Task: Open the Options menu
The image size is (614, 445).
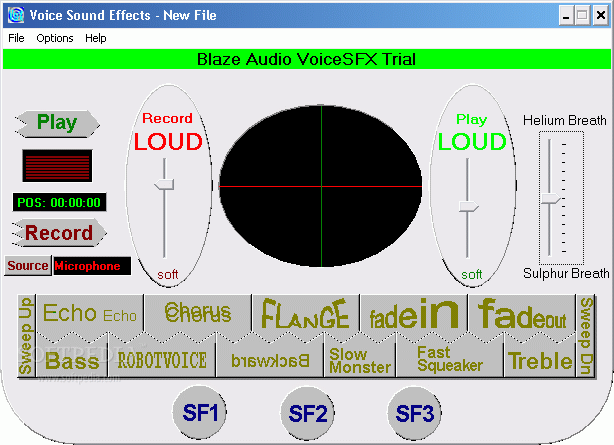Action: 55,38
